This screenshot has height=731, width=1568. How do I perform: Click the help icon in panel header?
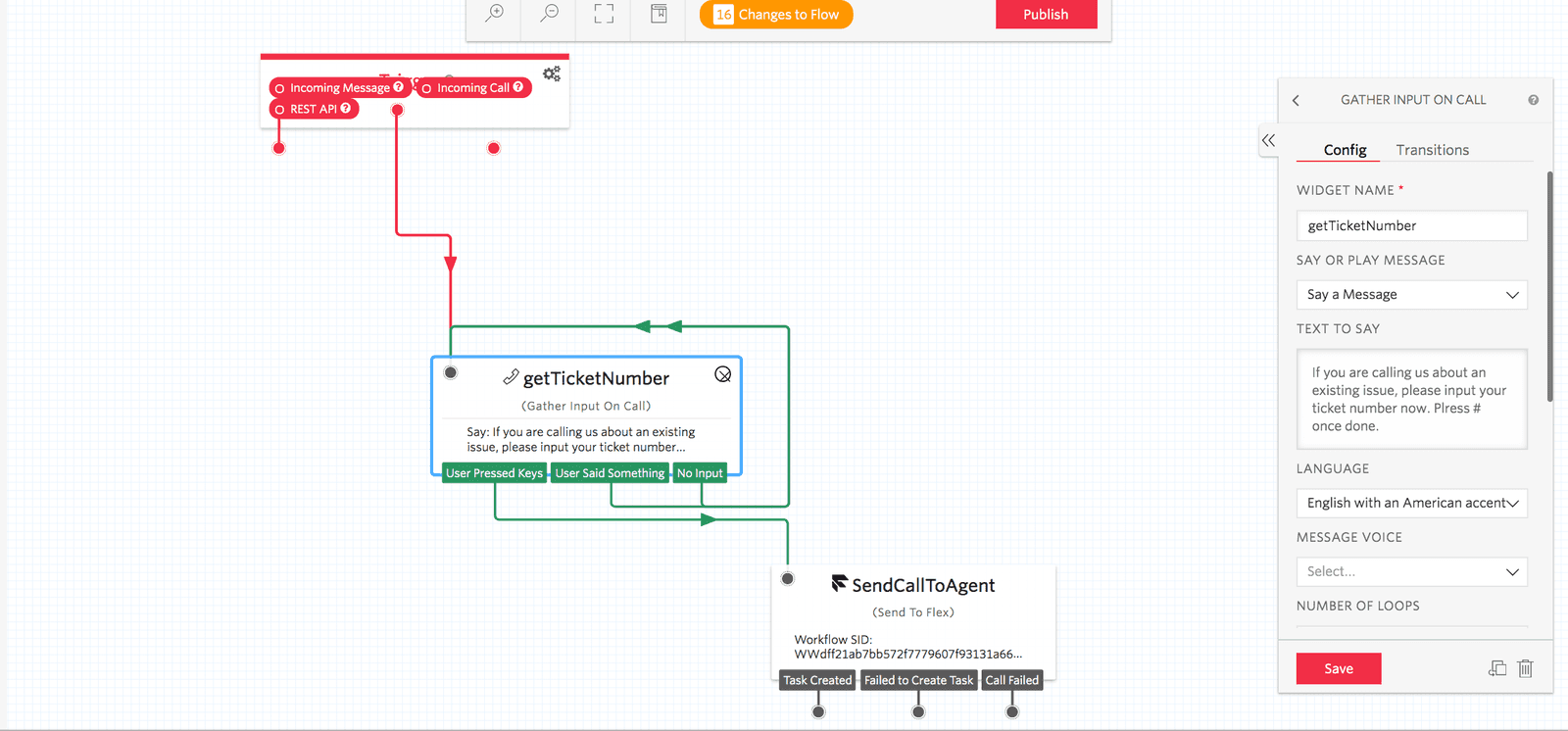point(1533,100)
